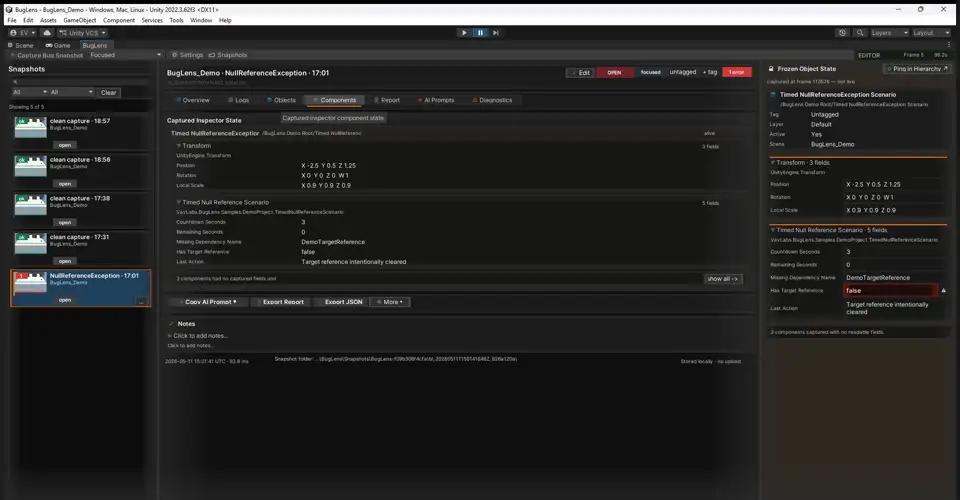Viewport: 960px width, 500px height.
Task: Open the Window menu
Action: (201, 20)
